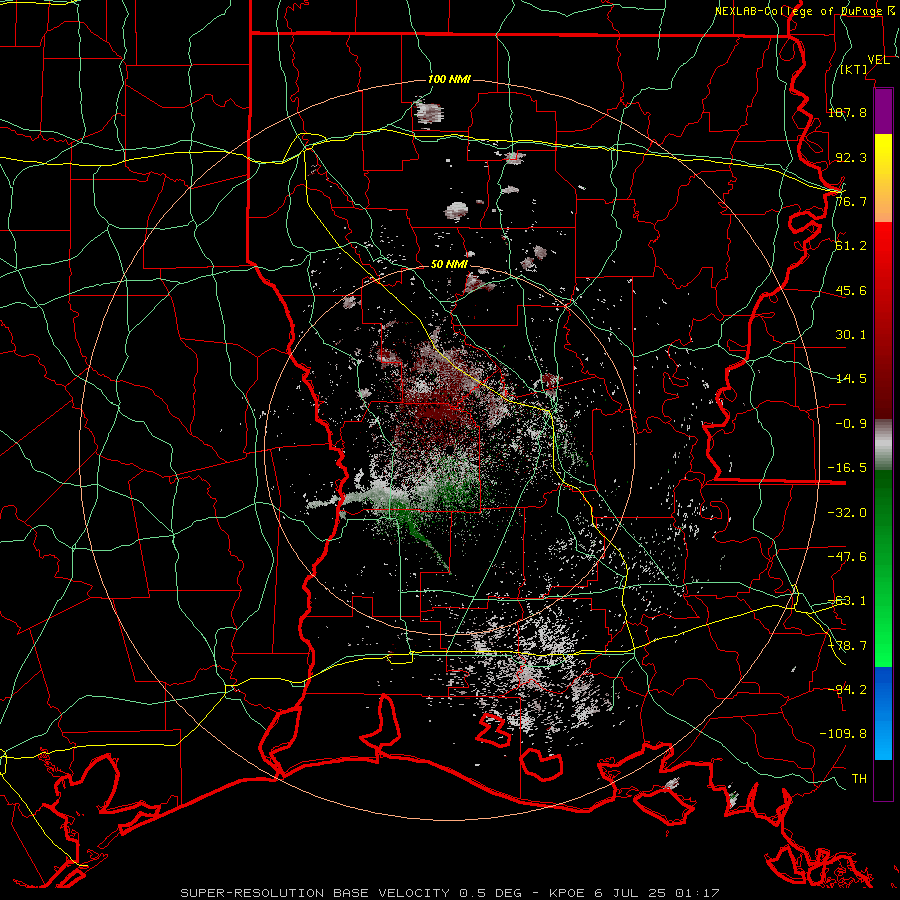Click the 92.3 velocity scale value
This screenshot has height=900, width=900.
click(851, 157)
